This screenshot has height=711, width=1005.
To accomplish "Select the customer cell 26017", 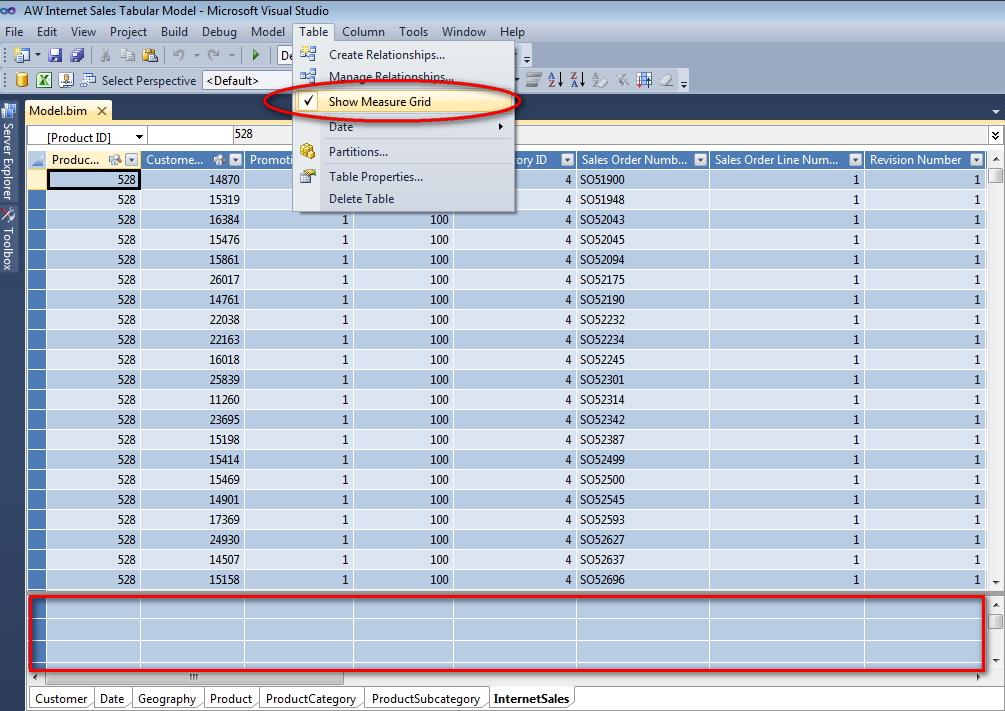I will [x=192, y=280].
